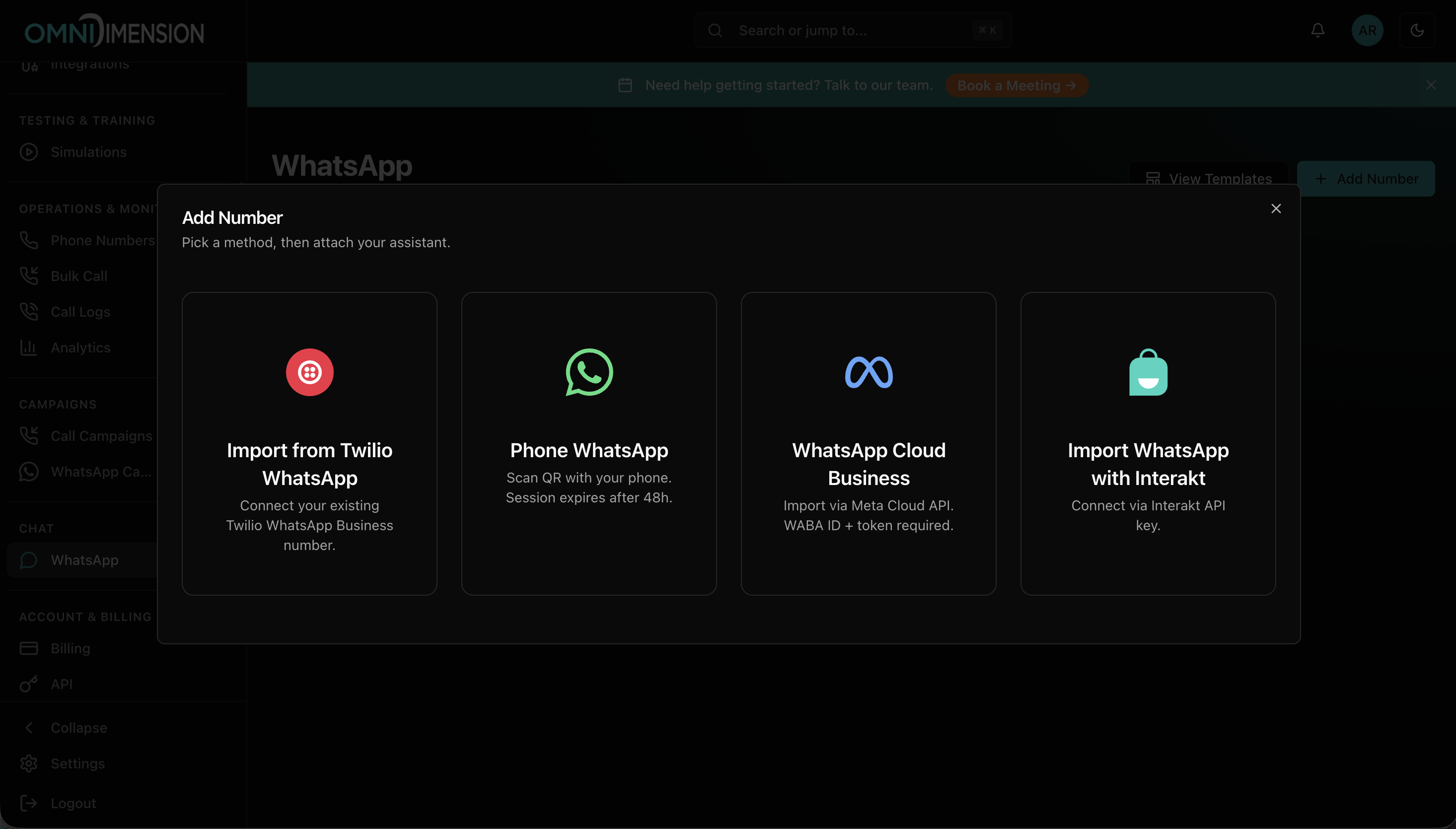
Task: Click the Simulations play icon
Action: coord(28,152)
